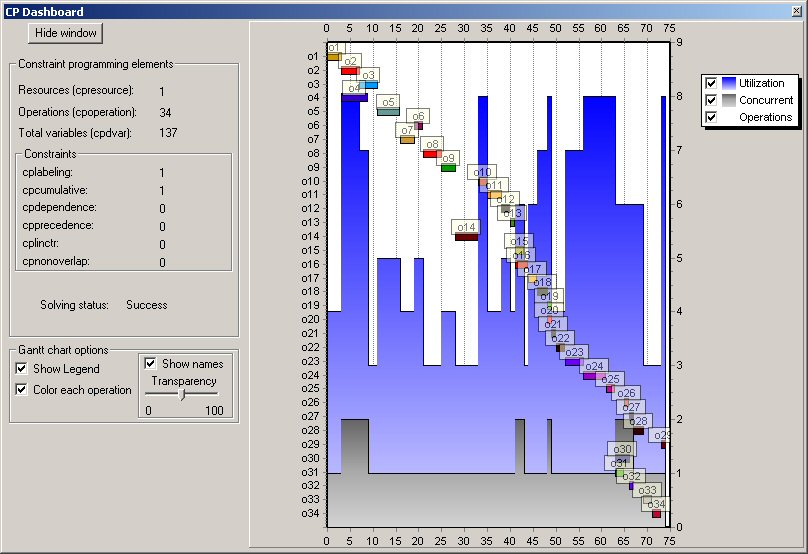Screen dimensions: 808x554
Task: Click the purple bar of operation o4
Action: click(x=354, y=98)
